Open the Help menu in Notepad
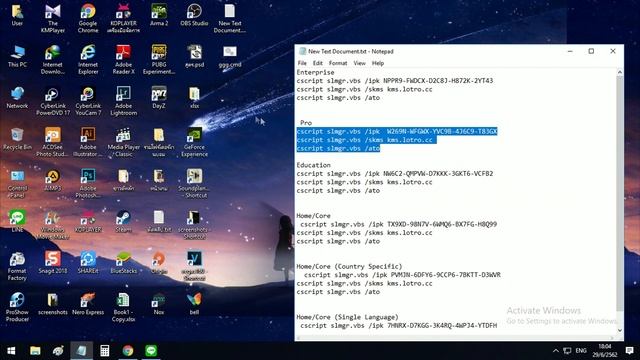The width and height of the screenshot is (640, 360). tap(378, 63)
